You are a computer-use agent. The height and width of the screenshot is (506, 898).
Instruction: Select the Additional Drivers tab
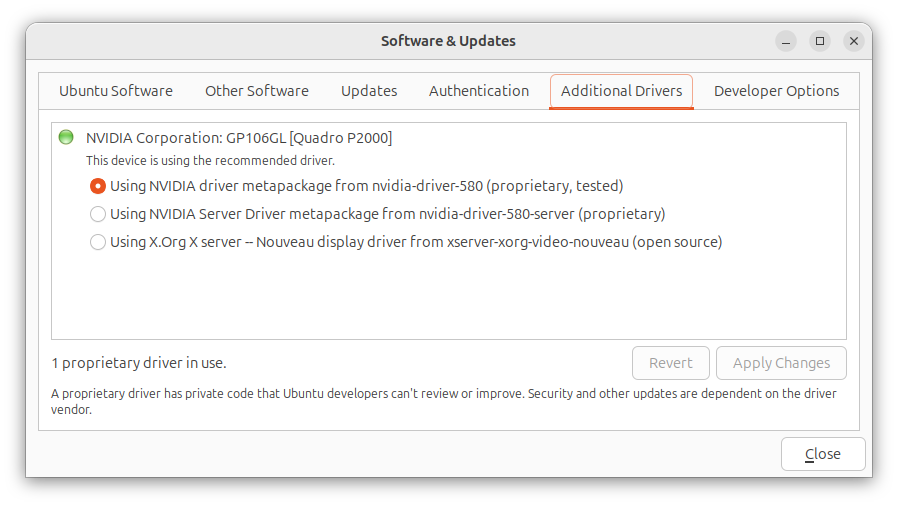pyautogui.click(x=621, y=91)
